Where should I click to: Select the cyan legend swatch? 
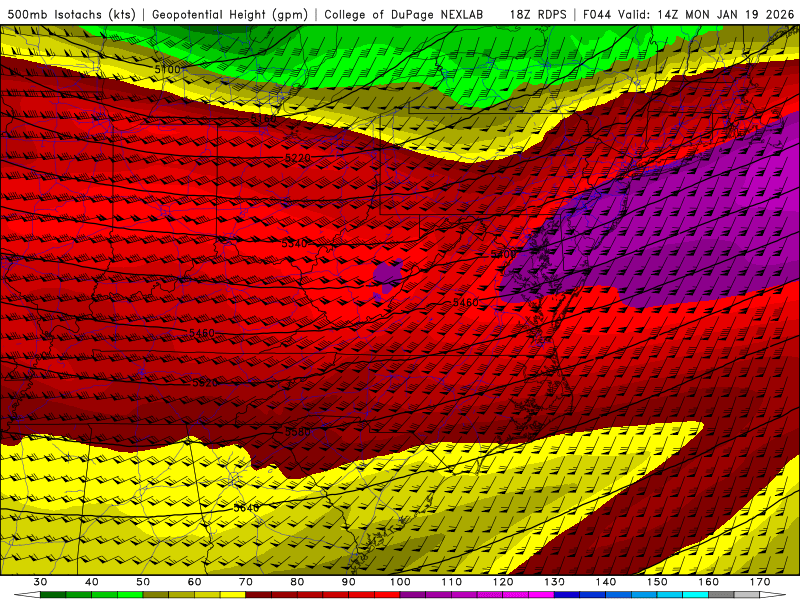695,594
